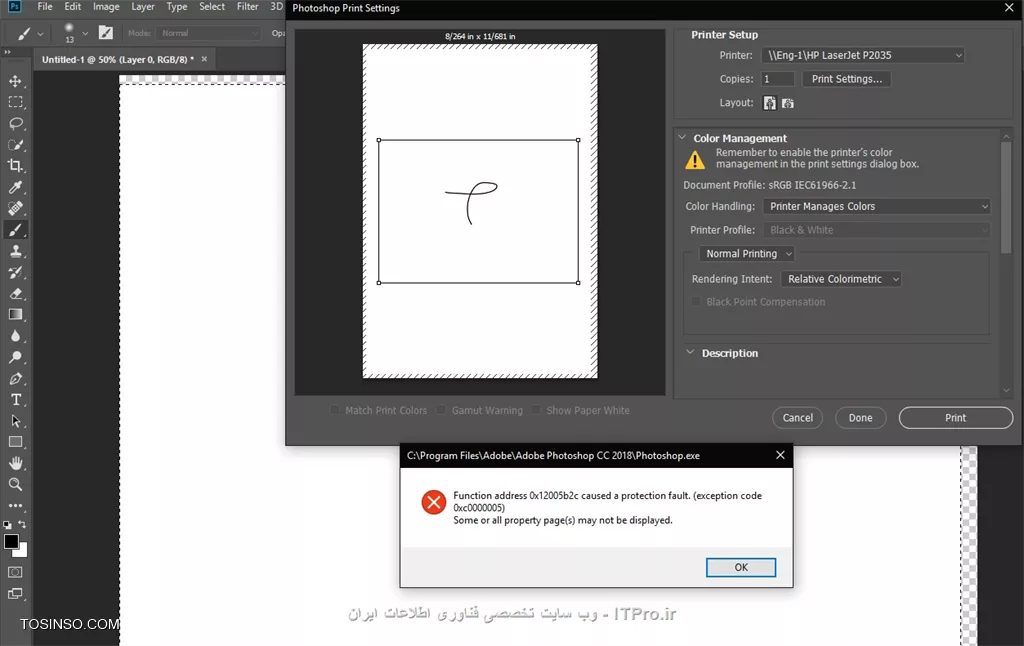
Task: Toggle Show Paper White checkbox
Action: pos(536,410)
